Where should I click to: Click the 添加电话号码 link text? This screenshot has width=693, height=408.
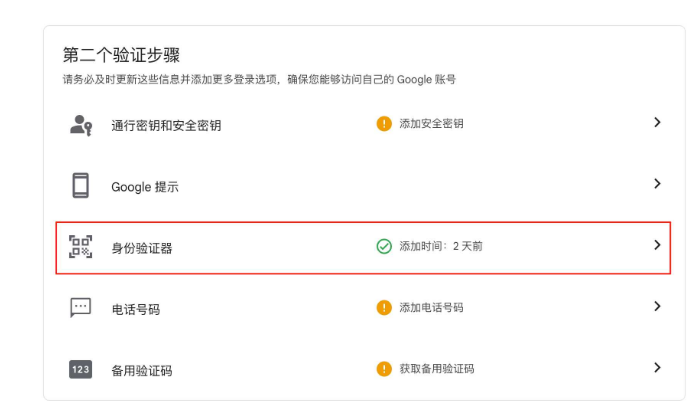(431, 308)
